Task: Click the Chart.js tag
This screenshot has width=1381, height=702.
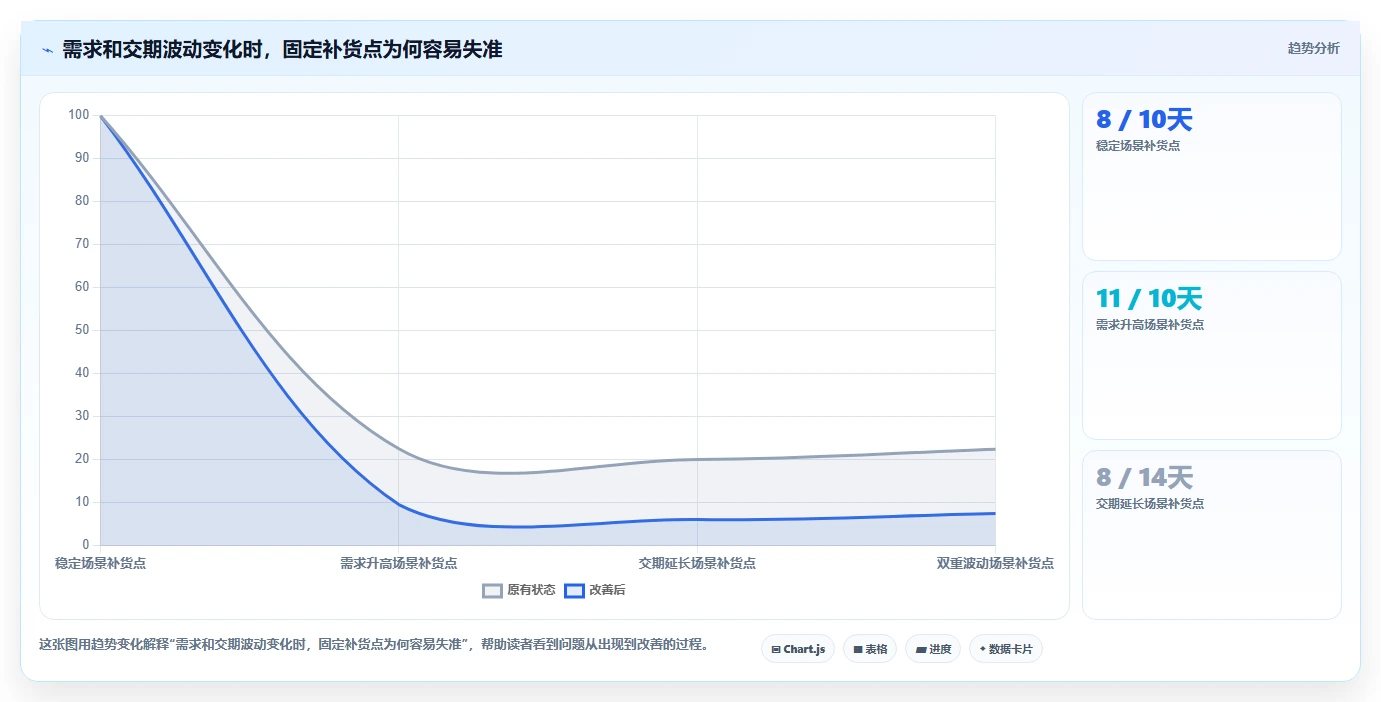Action: pos(798,649)
